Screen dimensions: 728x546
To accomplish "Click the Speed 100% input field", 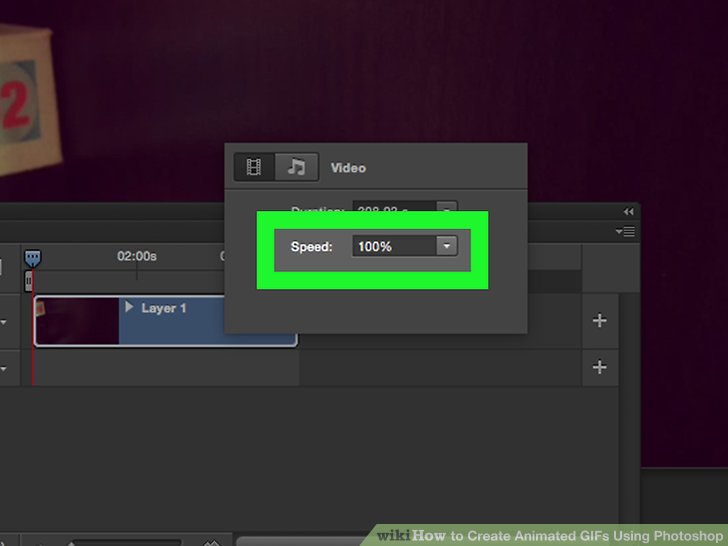I will [394, 246].
